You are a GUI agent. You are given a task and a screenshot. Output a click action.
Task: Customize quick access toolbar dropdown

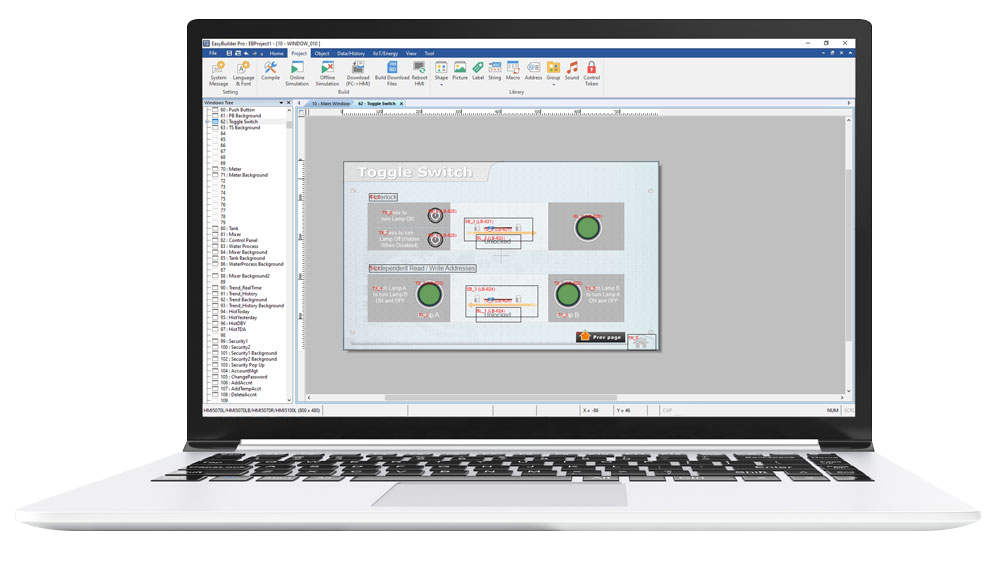click(262, 54)
